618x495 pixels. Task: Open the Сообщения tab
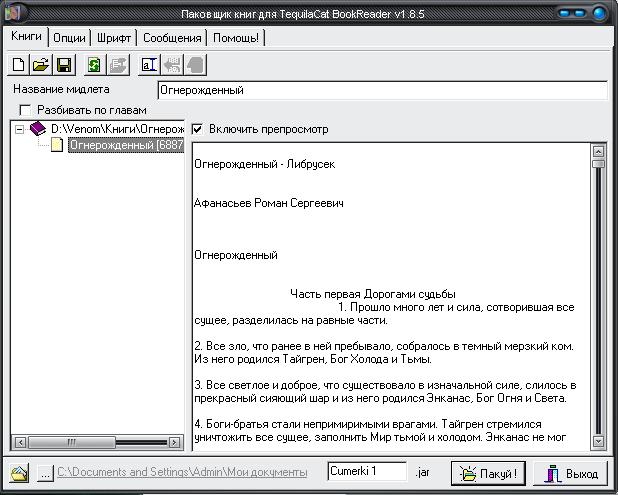tap(172, 38)
